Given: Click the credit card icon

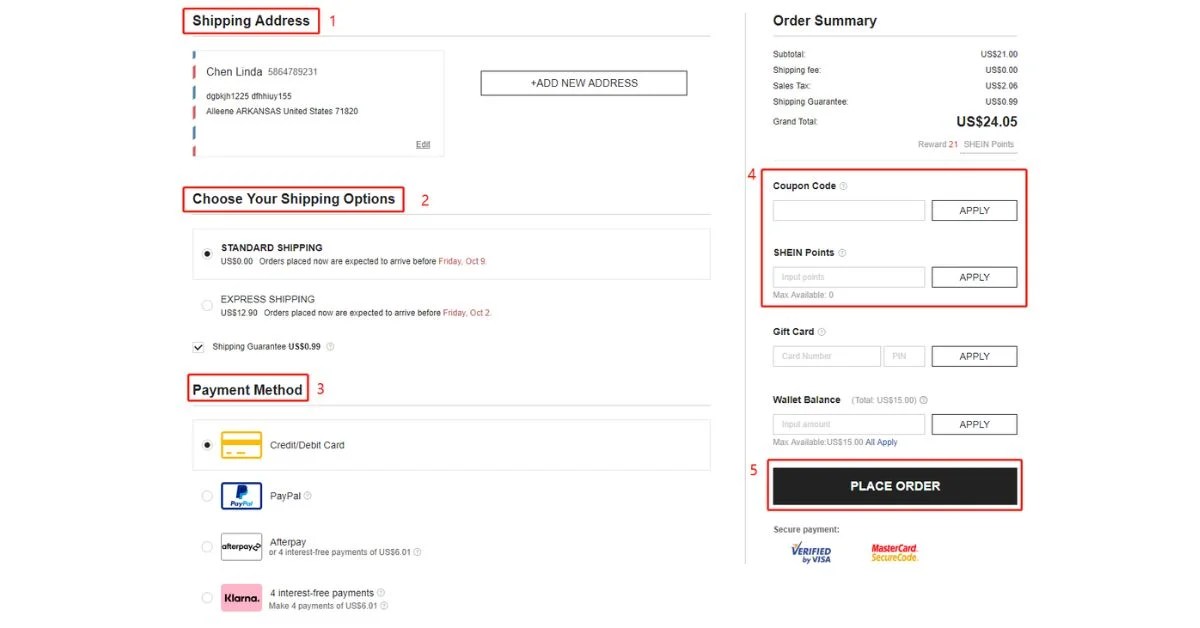Looking at the screenshot, I should (240, 443).
